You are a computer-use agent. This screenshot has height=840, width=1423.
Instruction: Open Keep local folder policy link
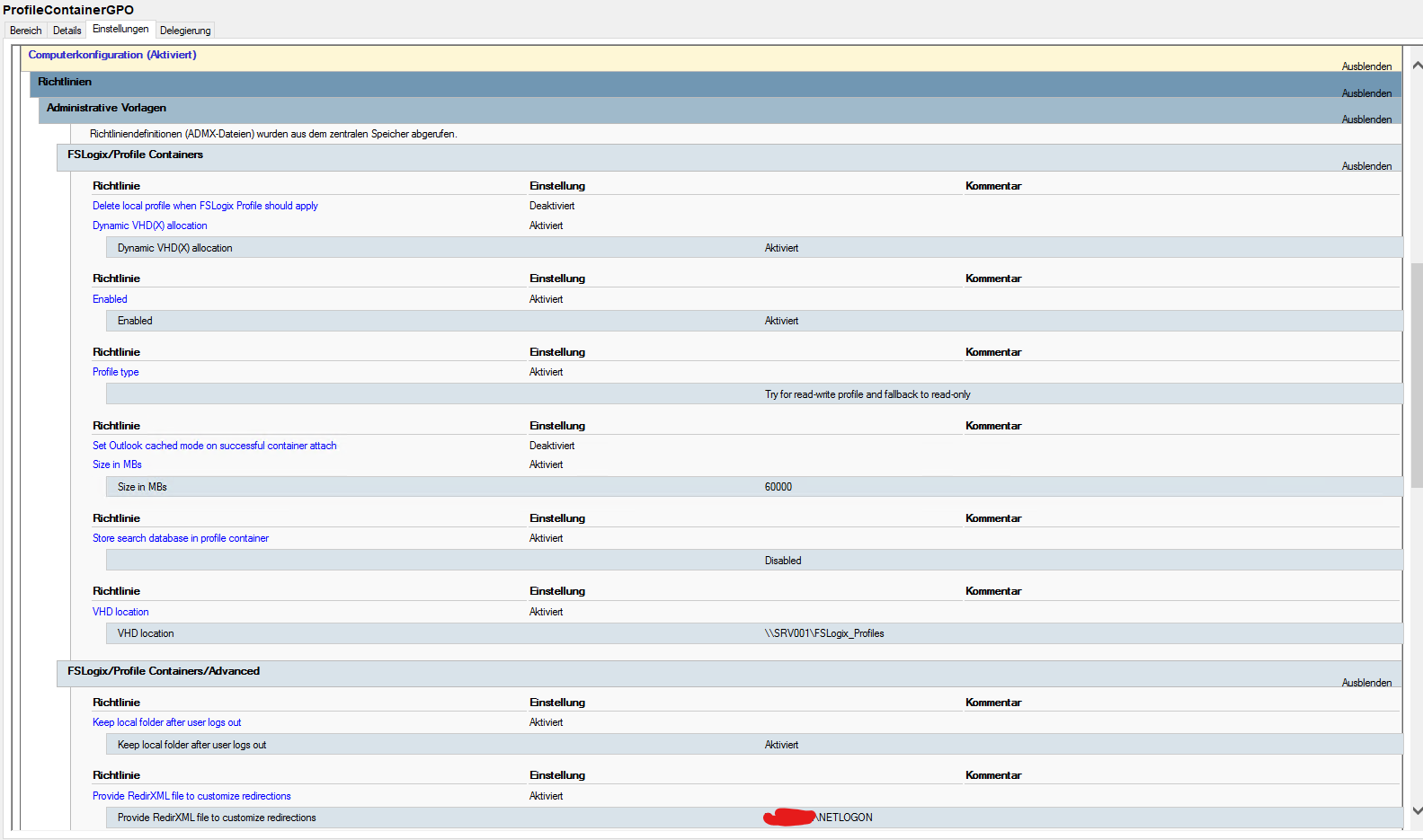pos(166,722)
